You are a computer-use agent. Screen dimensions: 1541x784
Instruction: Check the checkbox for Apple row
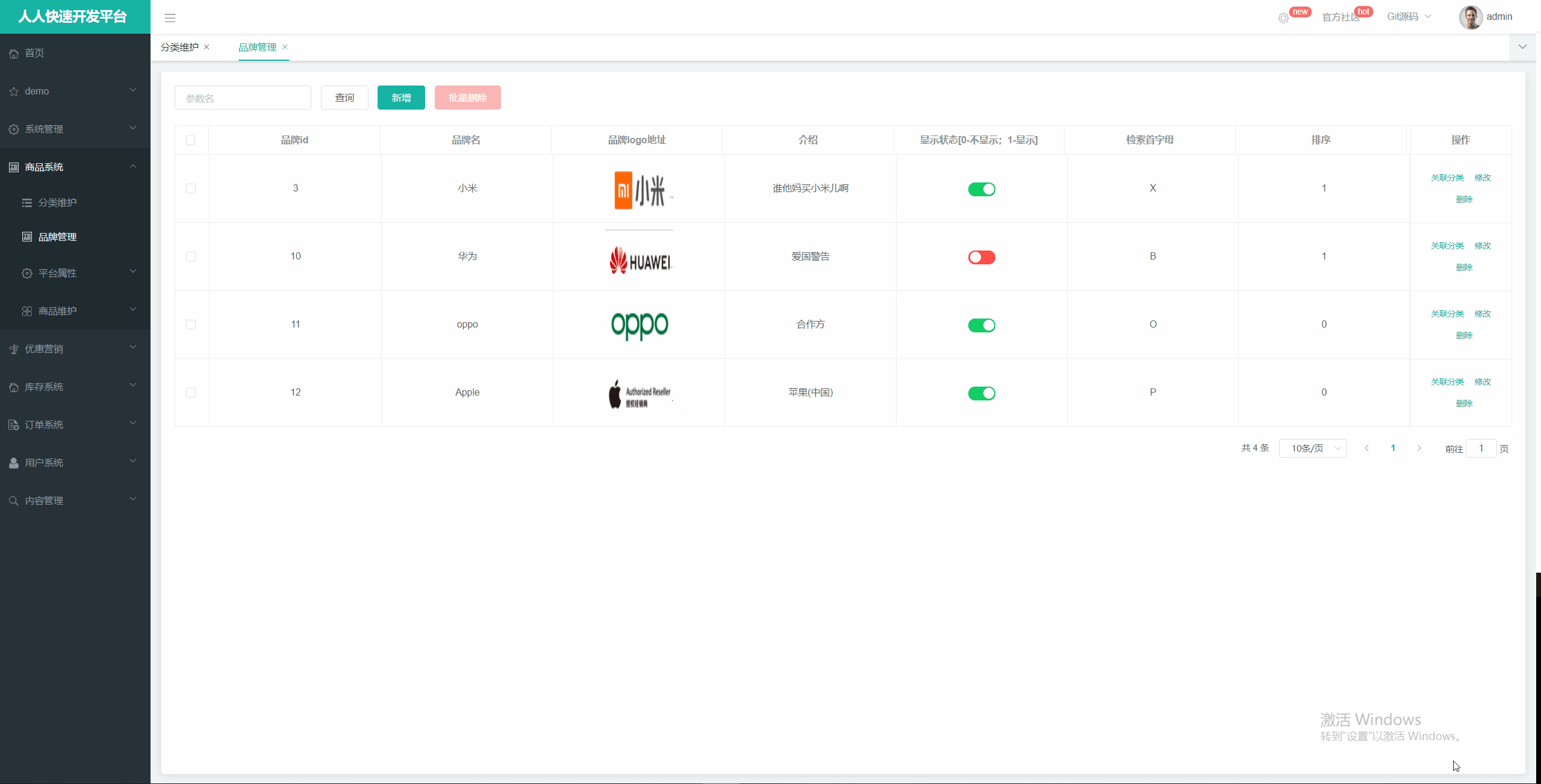191,393
